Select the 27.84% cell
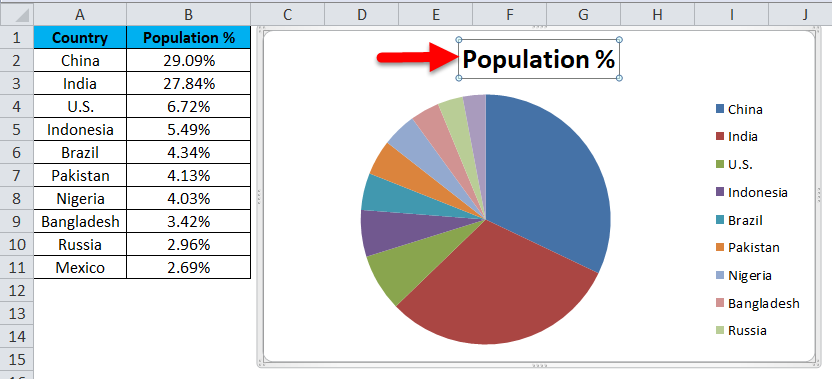The image size is (832, 379). [188, 83]
